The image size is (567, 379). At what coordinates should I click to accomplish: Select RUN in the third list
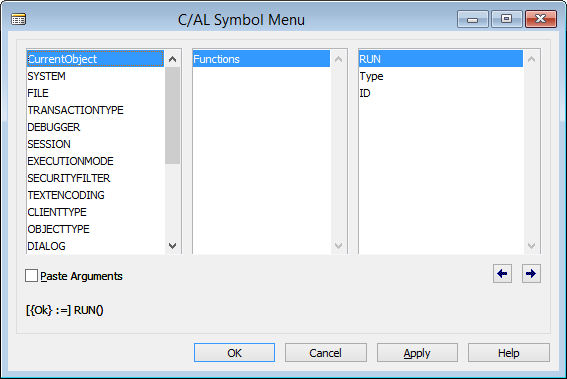coord(441,59)
